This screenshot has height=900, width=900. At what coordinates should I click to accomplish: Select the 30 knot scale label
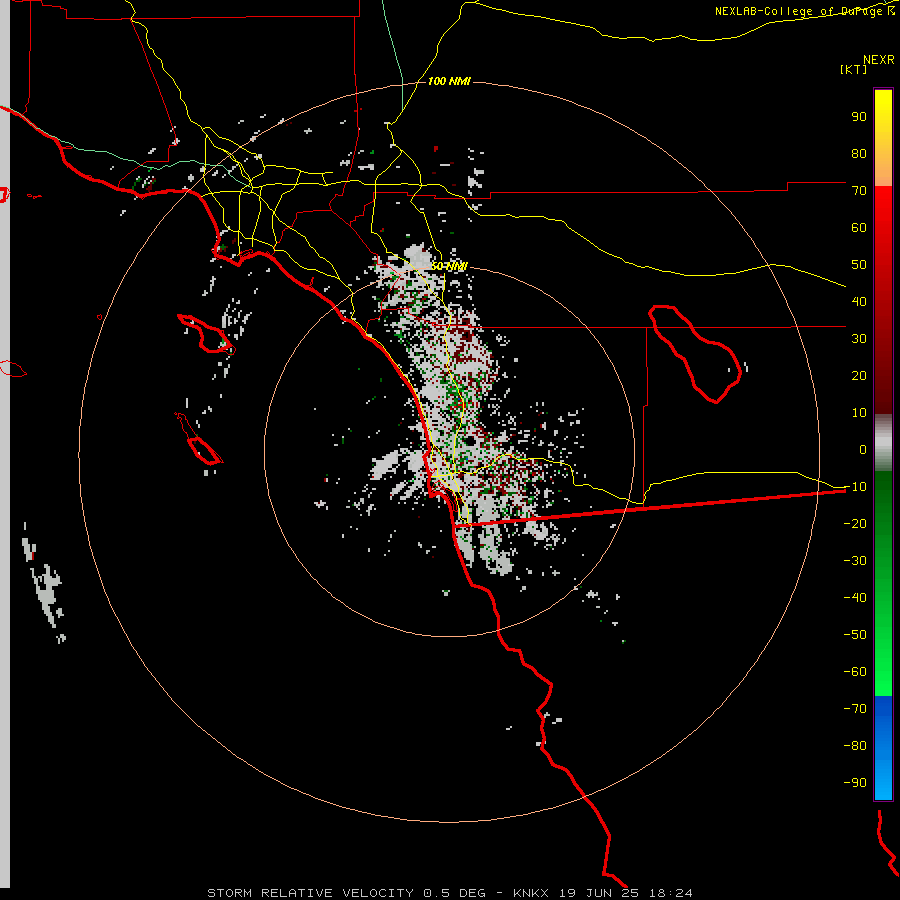(x=859, y=339)
